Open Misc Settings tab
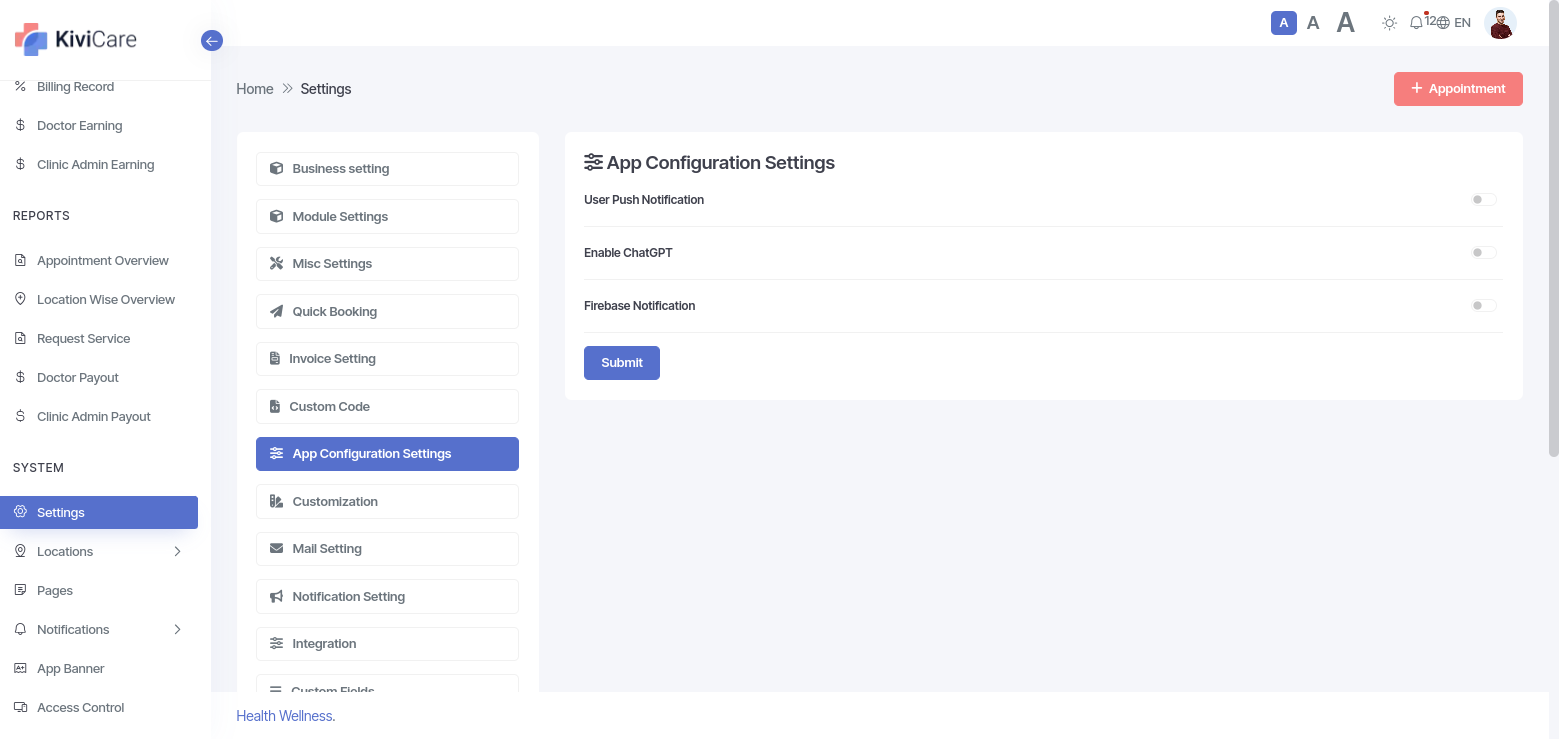Screen dimensions: 1559x739 click(x=387, y=264)
